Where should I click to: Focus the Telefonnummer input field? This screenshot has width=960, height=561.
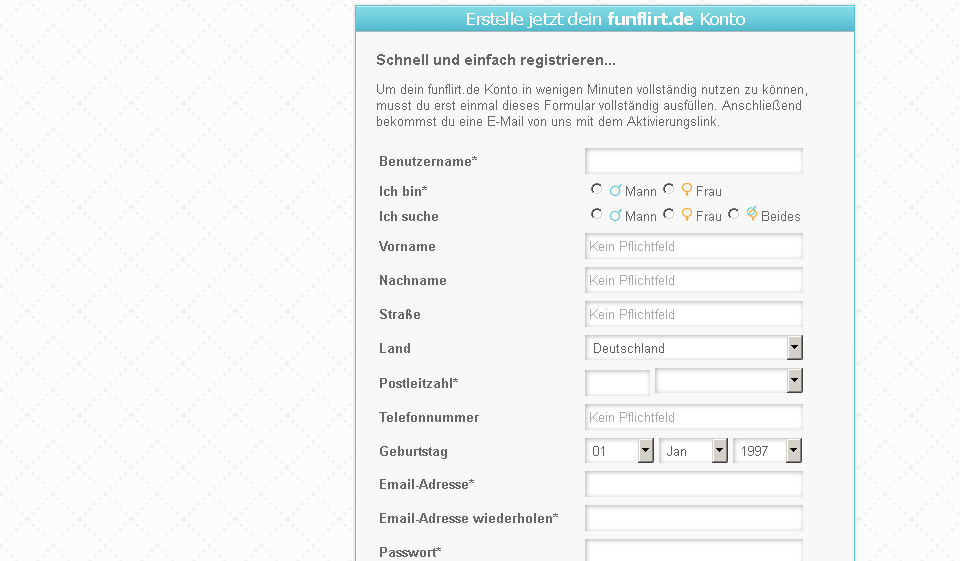click(694, 417)
